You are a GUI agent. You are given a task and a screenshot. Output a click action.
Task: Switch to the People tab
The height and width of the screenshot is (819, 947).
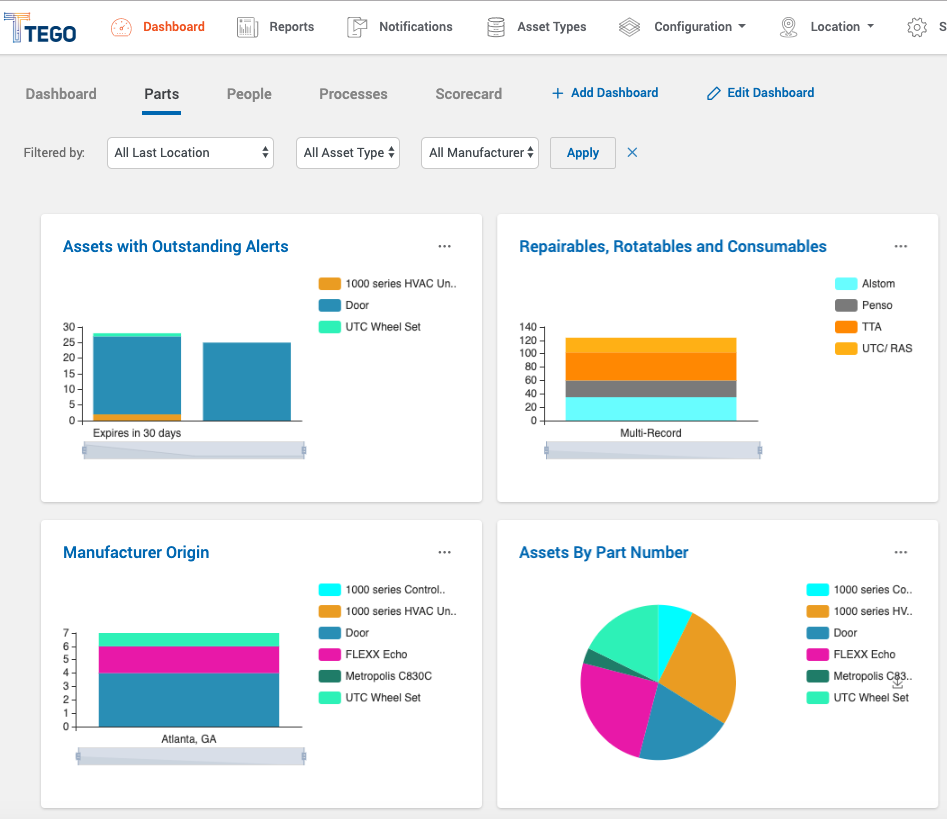248,94
